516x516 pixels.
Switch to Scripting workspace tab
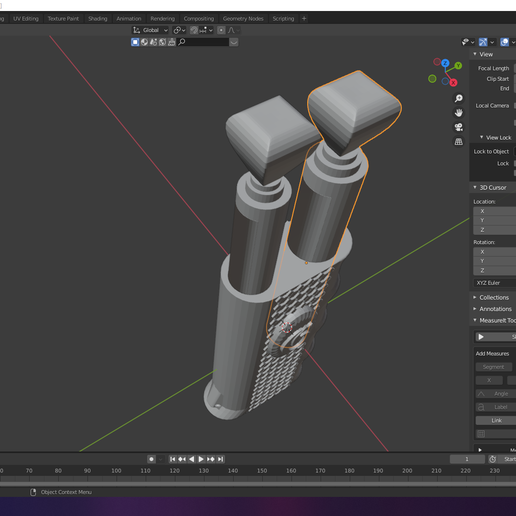coord(283,19)
